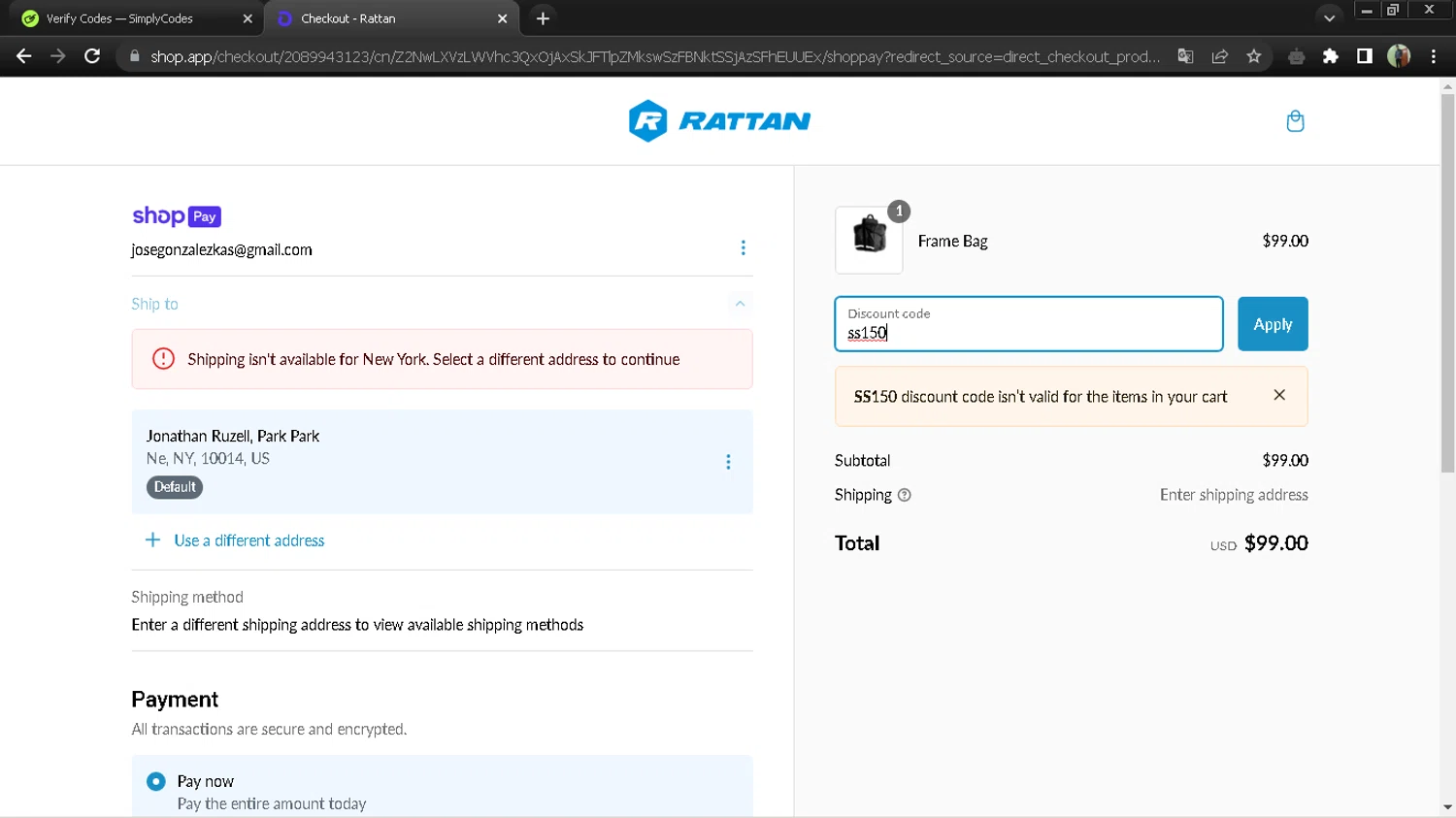Image resolution: width=1456 pixels, height=818 pixels.
Task: Close the Verify Codes tab
Action: click(x=248, y=18)
